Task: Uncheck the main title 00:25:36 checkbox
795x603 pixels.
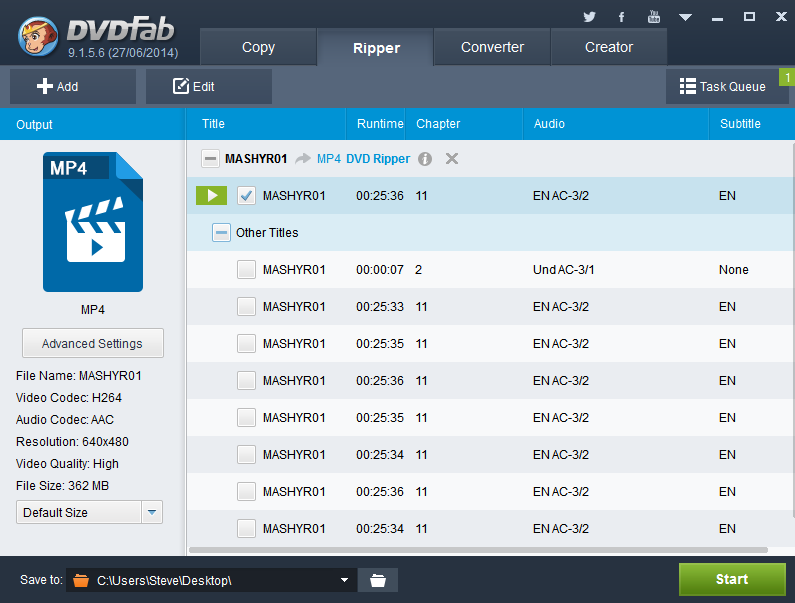Action: [x=246, y=196]
